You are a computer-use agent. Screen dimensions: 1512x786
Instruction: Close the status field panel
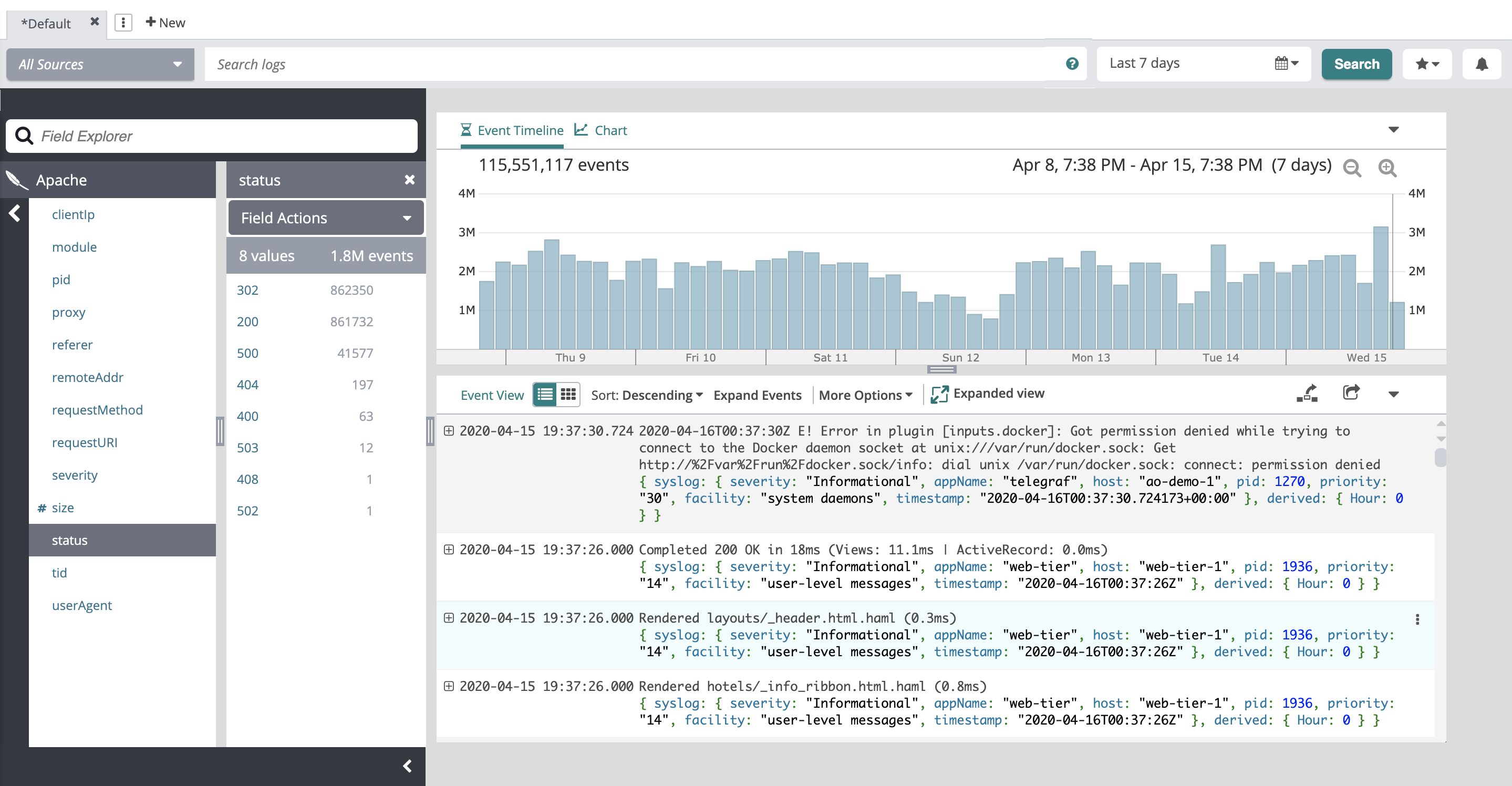410,180
